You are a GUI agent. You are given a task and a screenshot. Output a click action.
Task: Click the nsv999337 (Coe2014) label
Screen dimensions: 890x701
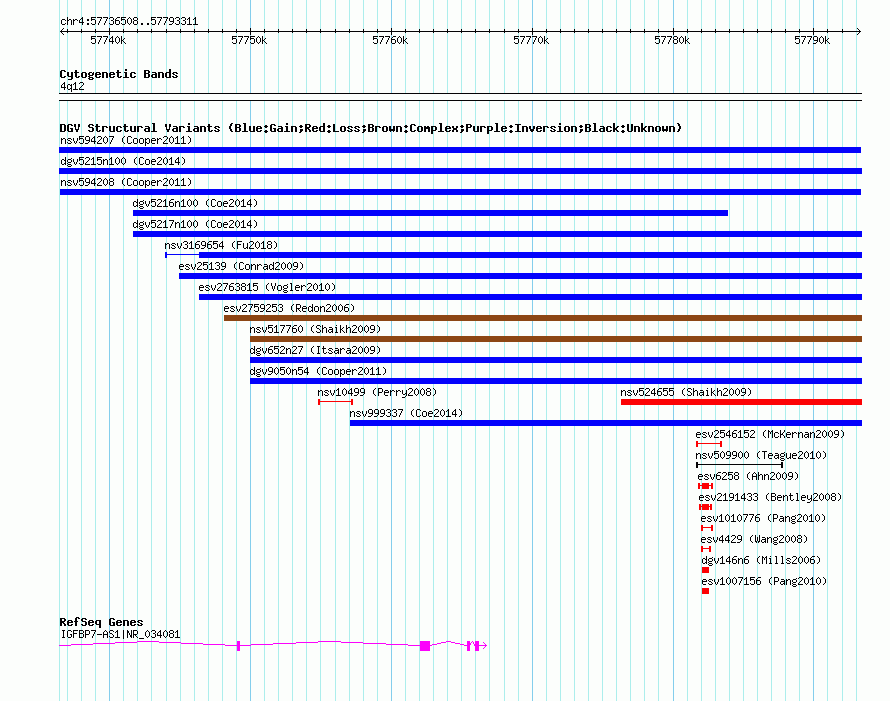[406, 413]
